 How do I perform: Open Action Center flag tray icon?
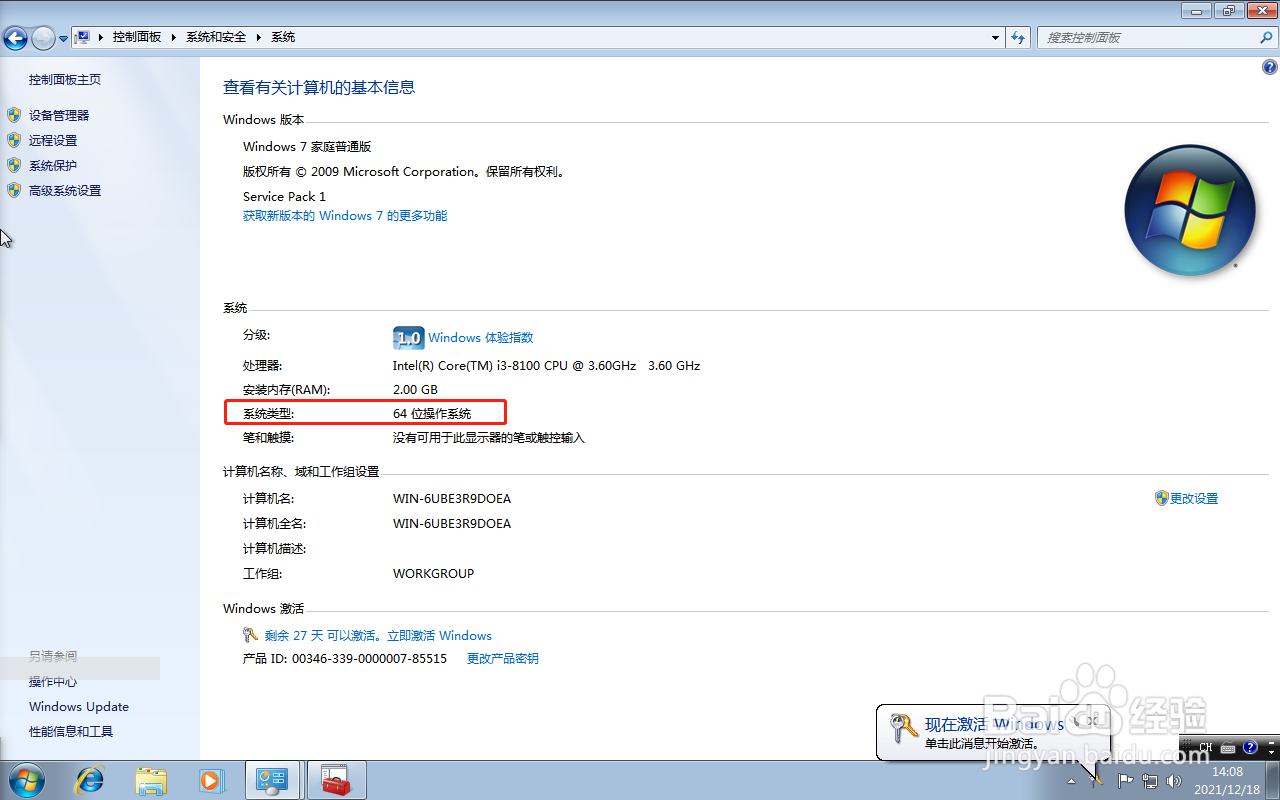(x=1125, y=780)
